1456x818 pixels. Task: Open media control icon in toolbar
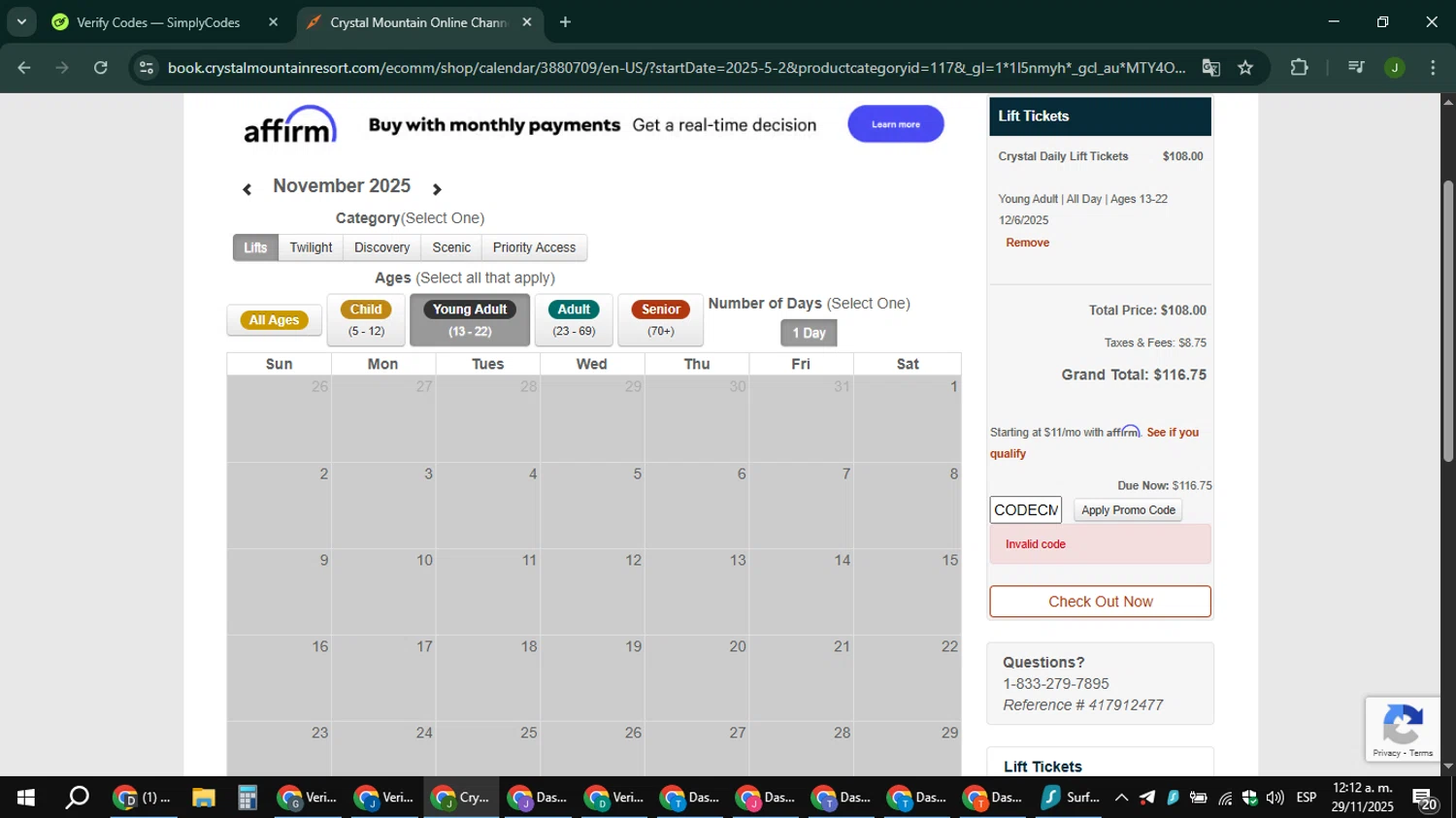coord(1356,68)
